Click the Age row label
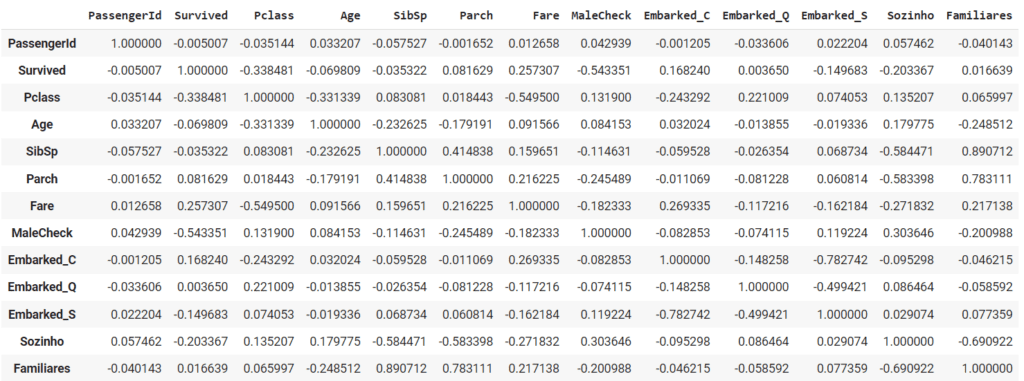The width and height of the screenshot is (1024, 381). click(x=42, y=125)
